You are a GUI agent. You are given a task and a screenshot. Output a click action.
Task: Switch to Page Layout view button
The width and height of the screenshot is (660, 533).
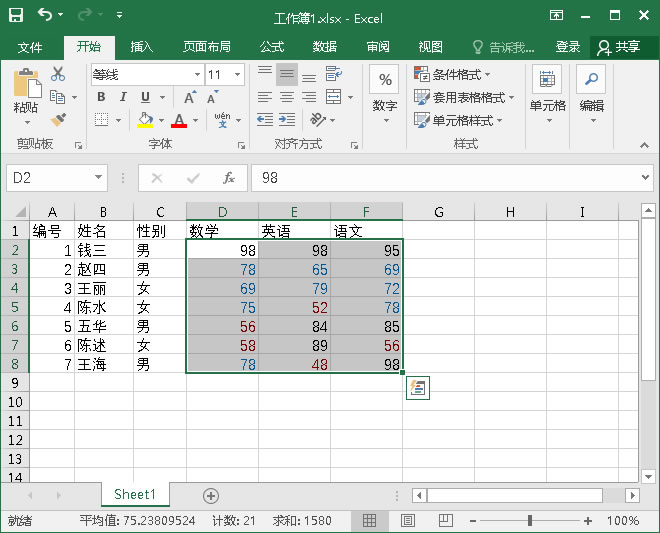pyautogui.click(x=407, y=521)
